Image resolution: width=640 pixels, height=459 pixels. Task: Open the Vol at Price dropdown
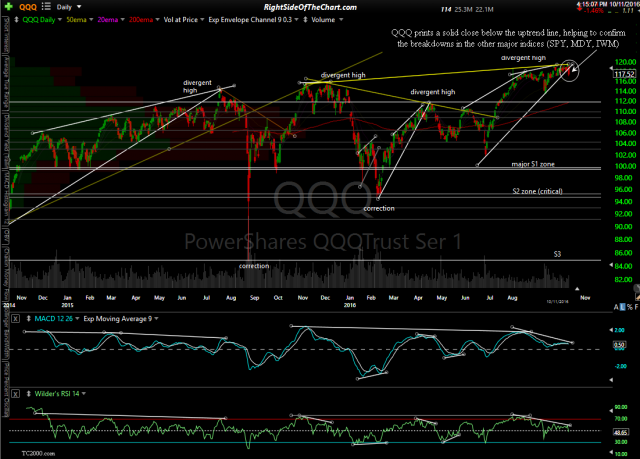[202, 20]
